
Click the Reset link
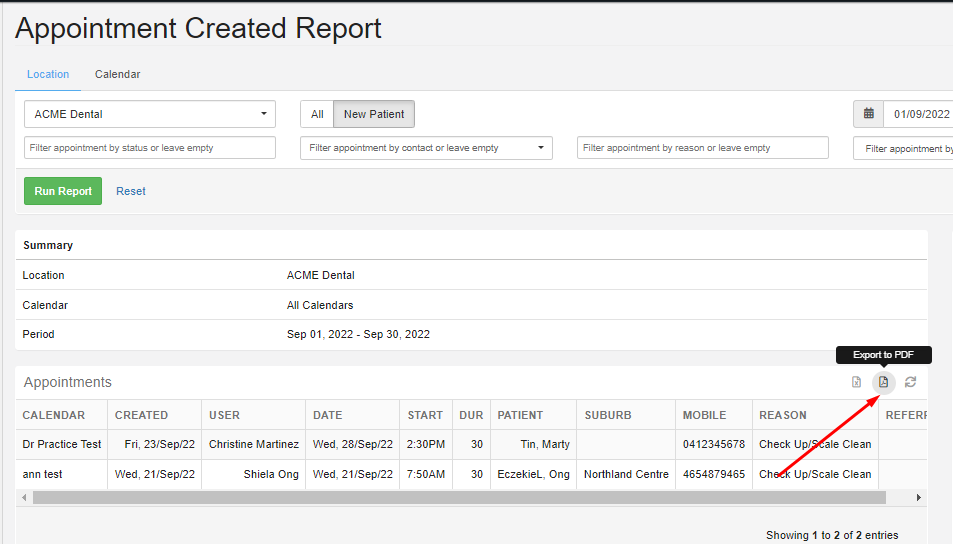pyautogui.click(x=131, y=191)
